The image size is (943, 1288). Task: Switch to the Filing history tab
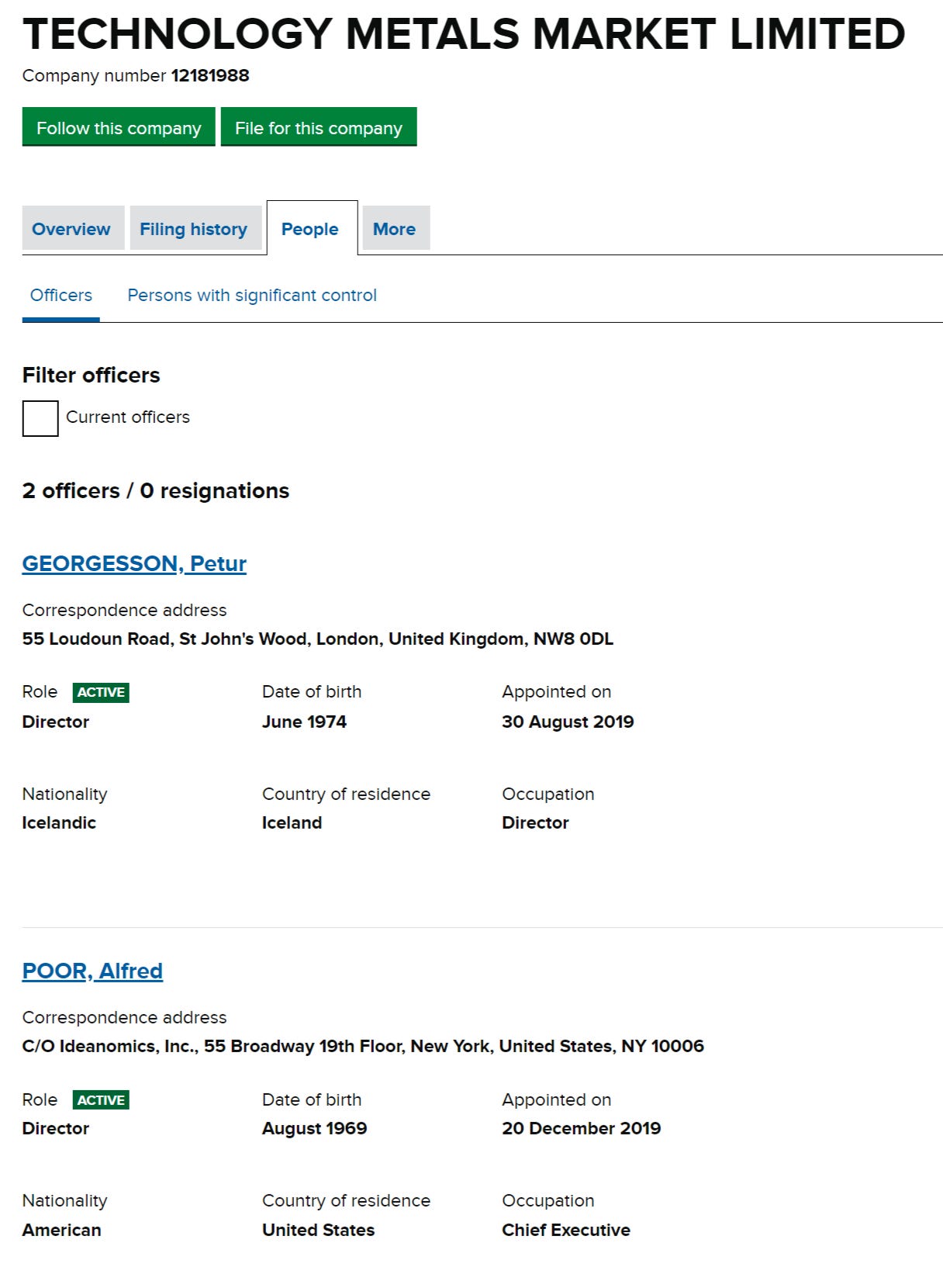pos(195,228)
